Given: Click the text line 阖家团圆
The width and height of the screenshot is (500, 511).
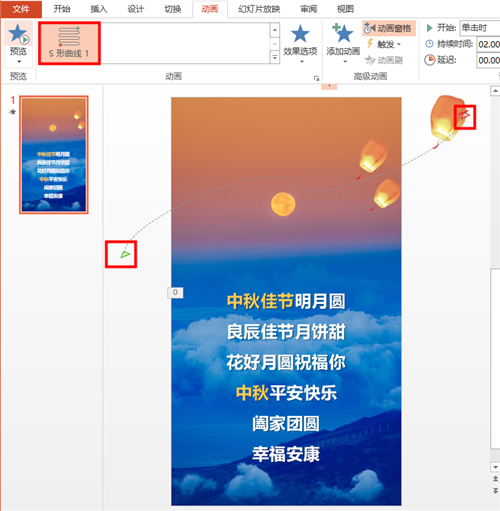Looking at the screenshot, I should pyautogui.click(x=286, y=424).
